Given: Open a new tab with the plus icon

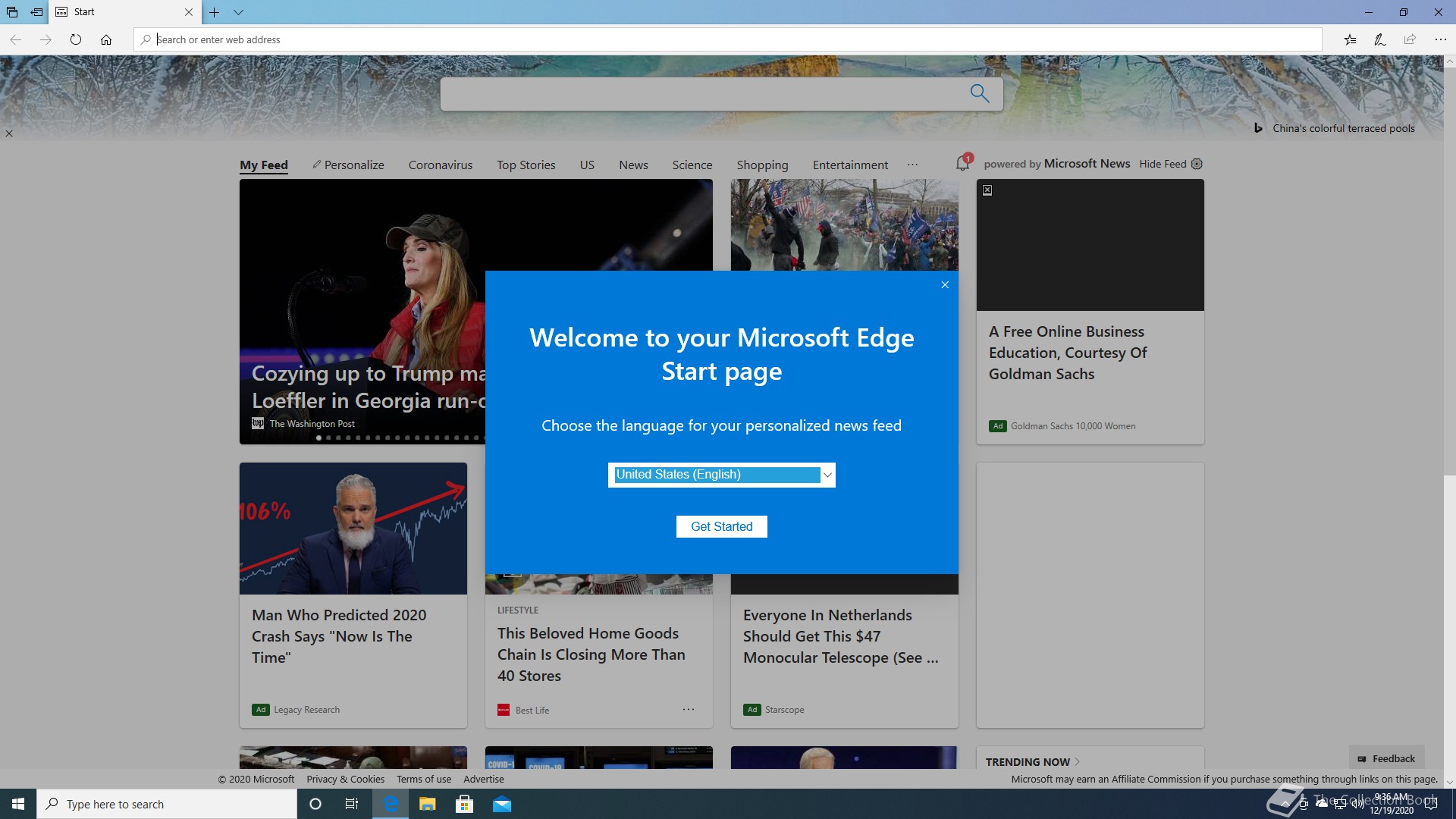Looking at the screenshot, I should pyautogui.click(x=215, y=12).
